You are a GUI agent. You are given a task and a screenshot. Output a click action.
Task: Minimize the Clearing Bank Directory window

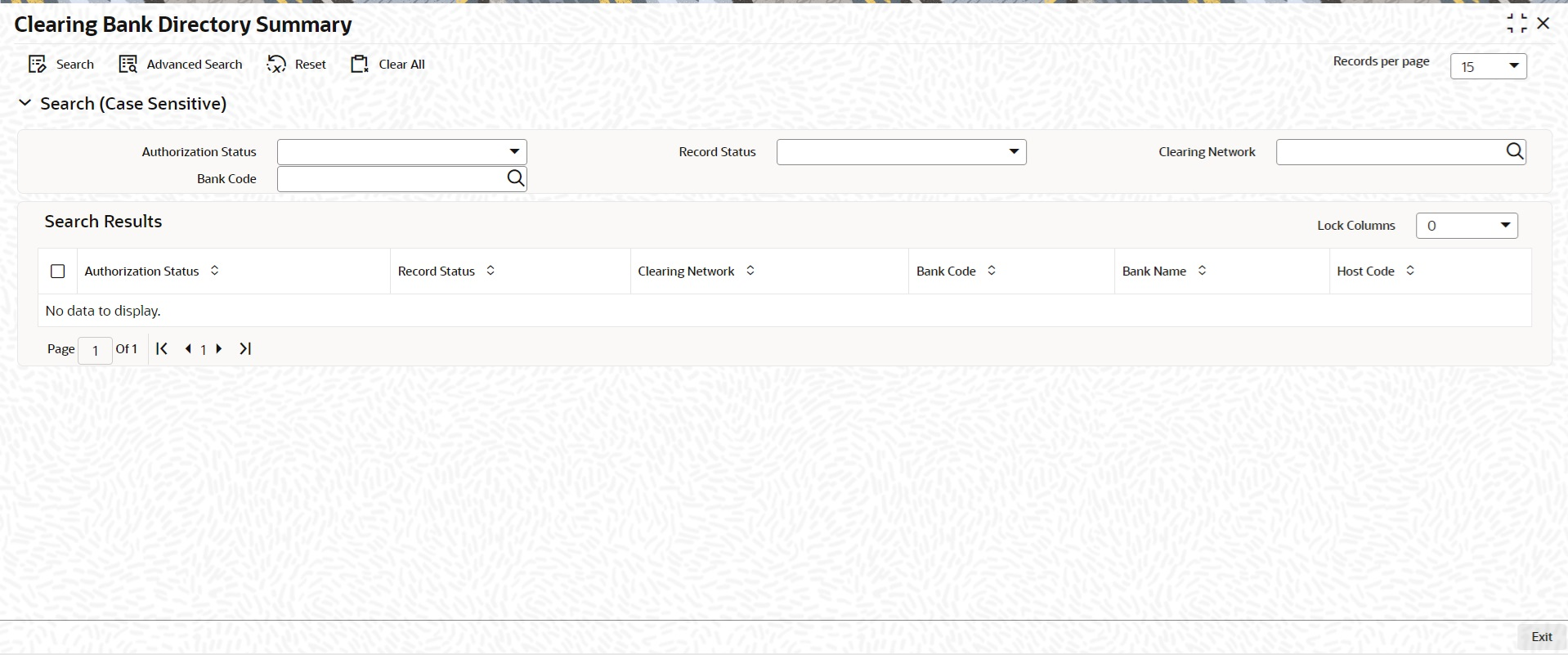point(1516,24)
